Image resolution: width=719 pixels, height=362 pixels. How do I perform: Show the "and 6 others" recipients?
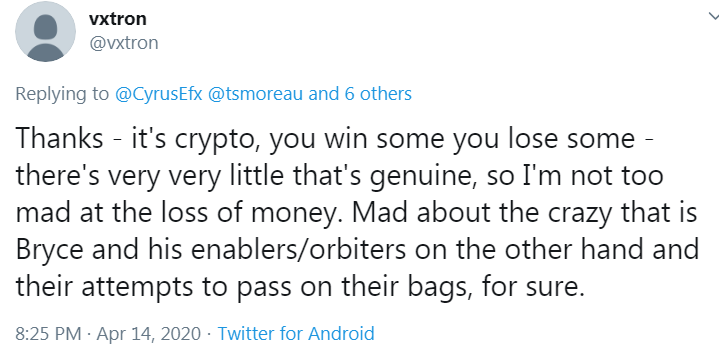pos(360,94)
